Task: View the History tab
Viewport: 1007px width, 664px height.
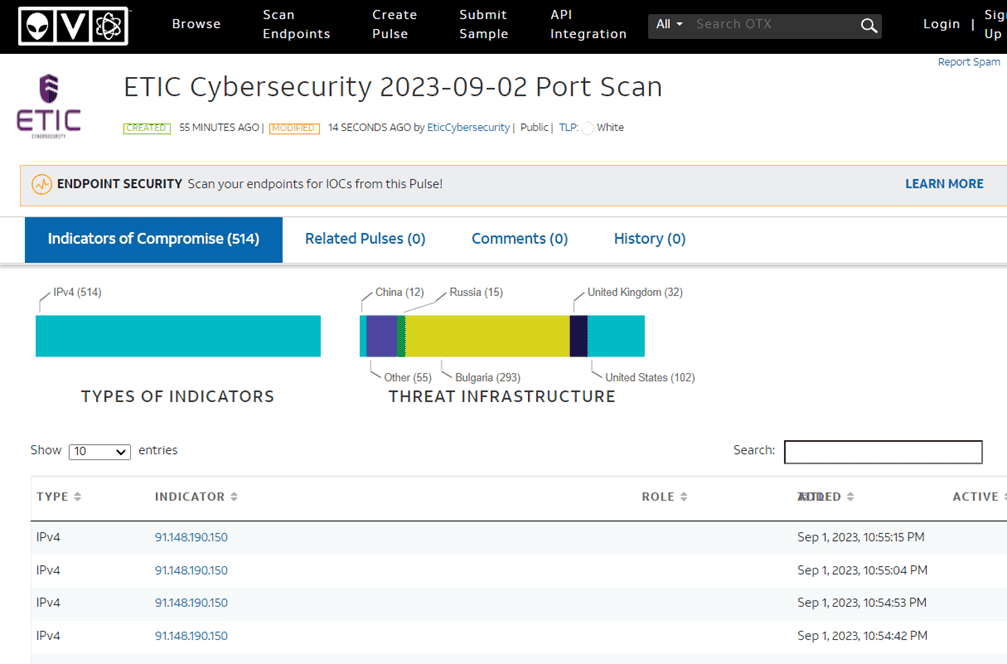Action: (x=649, y=239)
